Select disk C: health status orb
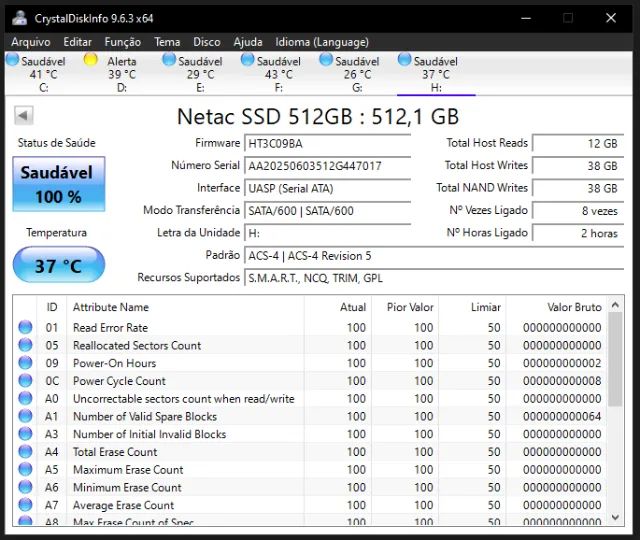 (x=13, y=60)
